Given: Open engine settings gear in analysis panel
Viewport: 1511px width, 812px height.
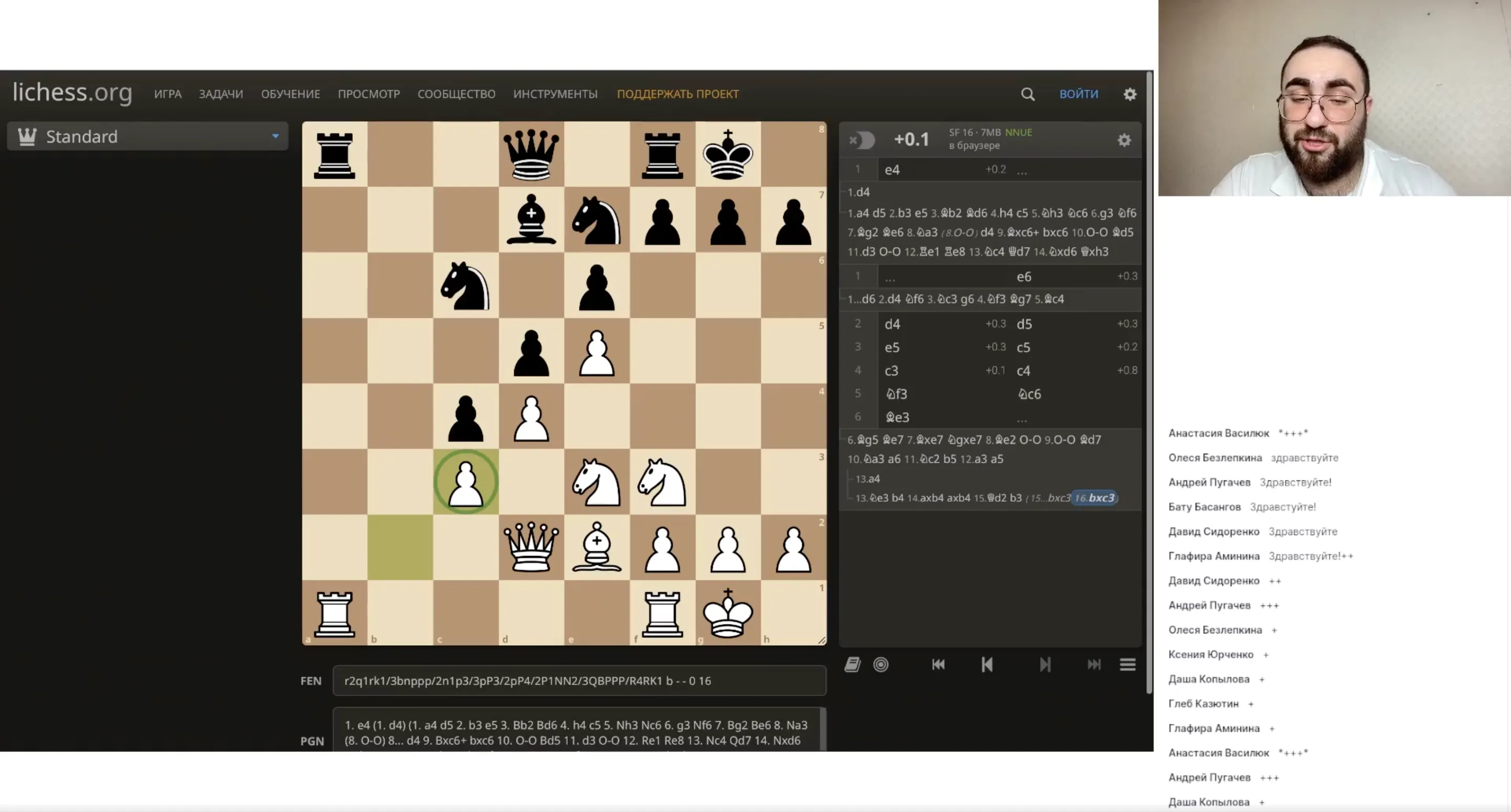Looking at the screenshot, I should click(x=1123, y=140).
